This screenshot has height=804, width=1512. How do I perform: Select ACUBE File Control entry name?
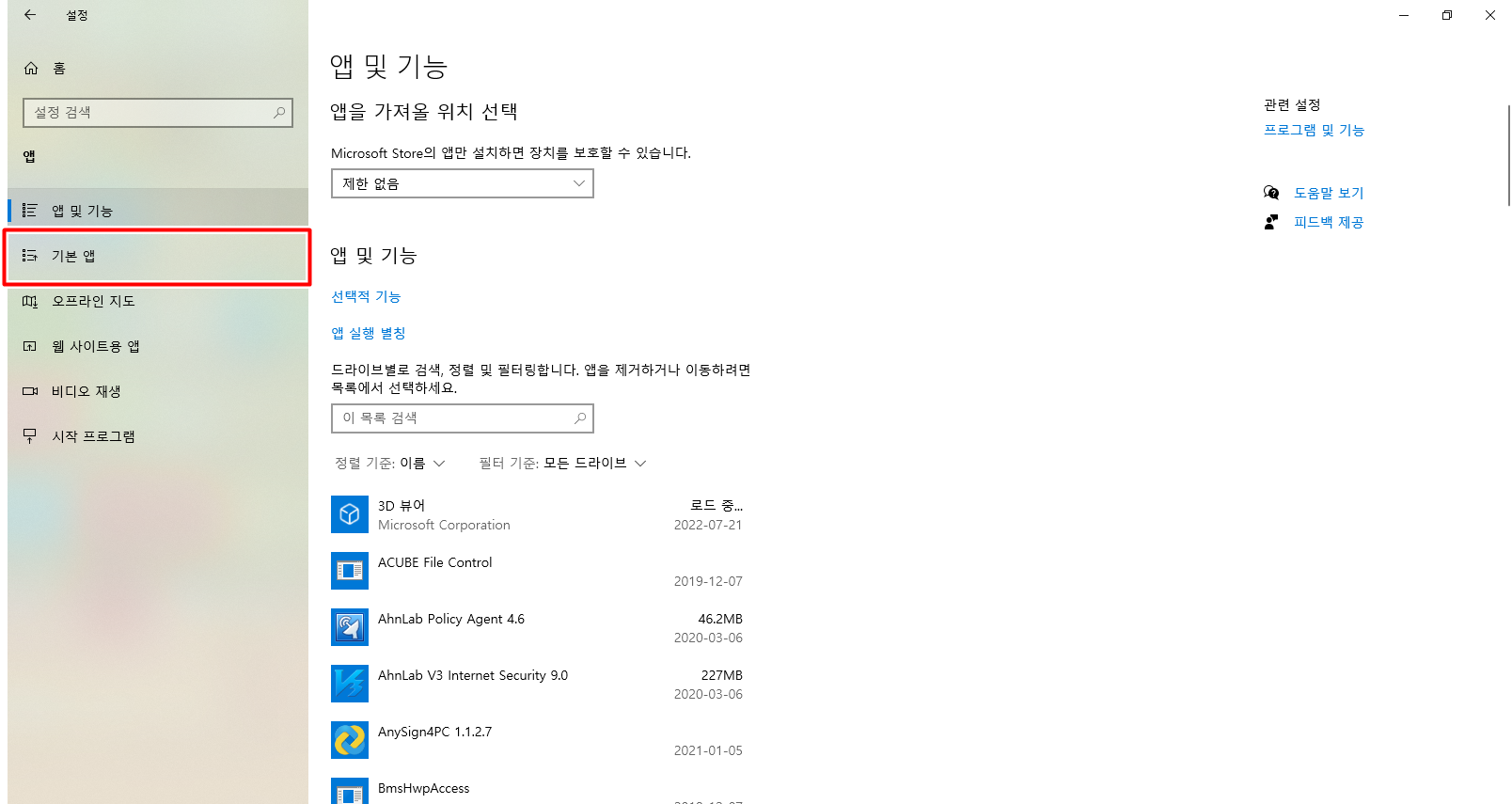coord(434,562)
